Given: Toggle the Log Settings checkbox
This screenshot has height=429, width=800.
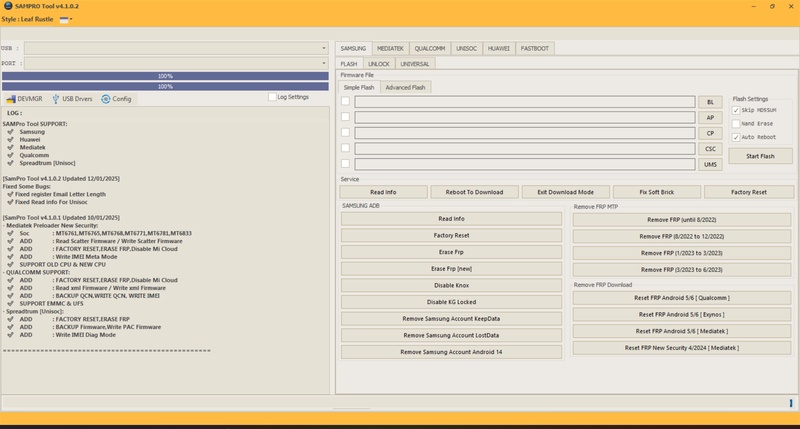Looking at the screenshot, I should (x=272, y=97).
